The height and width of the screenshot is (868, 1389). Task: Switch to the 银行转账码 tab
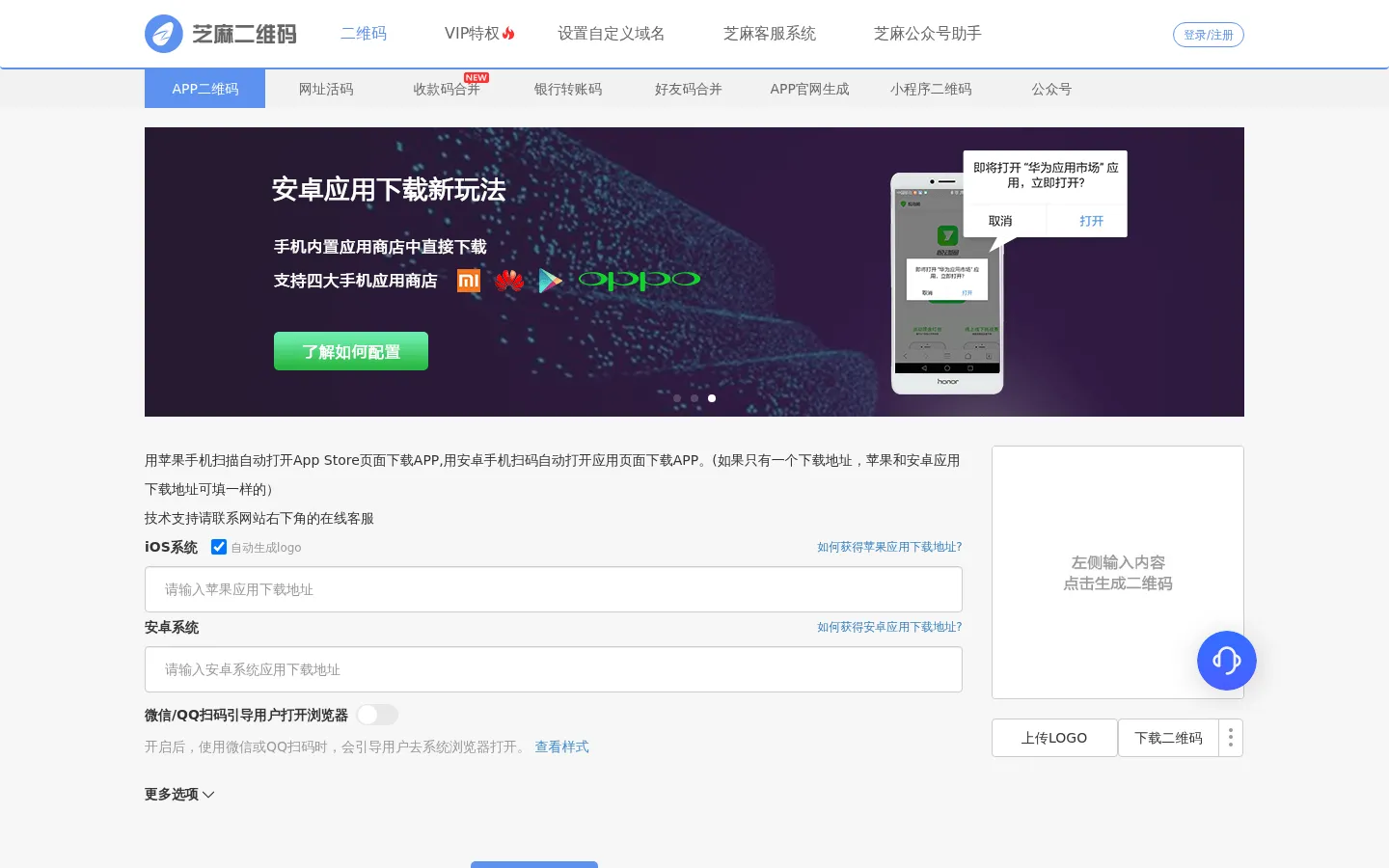[x=568, y=89]
